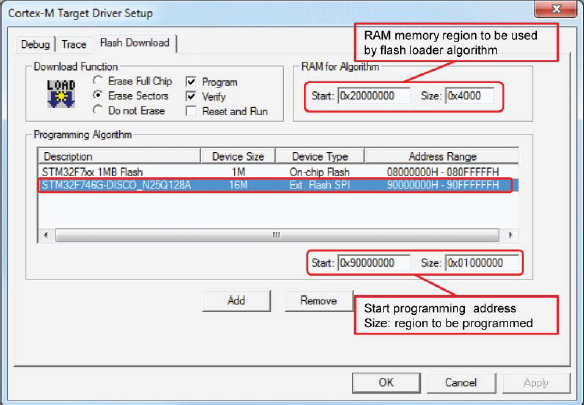The height and width of the screenshot is (405, 584).
Task: Click RAM for Algorithm Start field 0x20000000
Action: coord(374,96)
